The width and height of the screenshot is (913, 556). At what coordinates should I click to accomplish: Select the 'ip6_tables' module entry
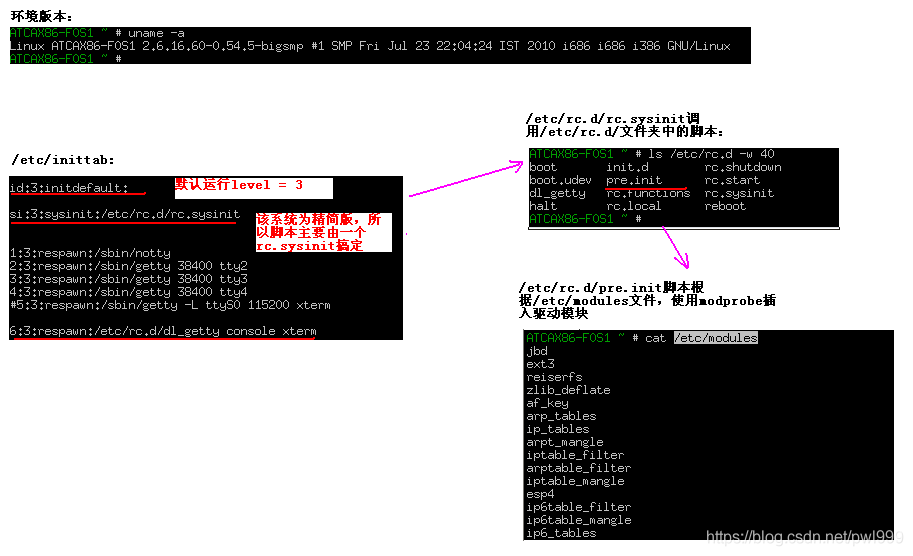pos(561,533)
